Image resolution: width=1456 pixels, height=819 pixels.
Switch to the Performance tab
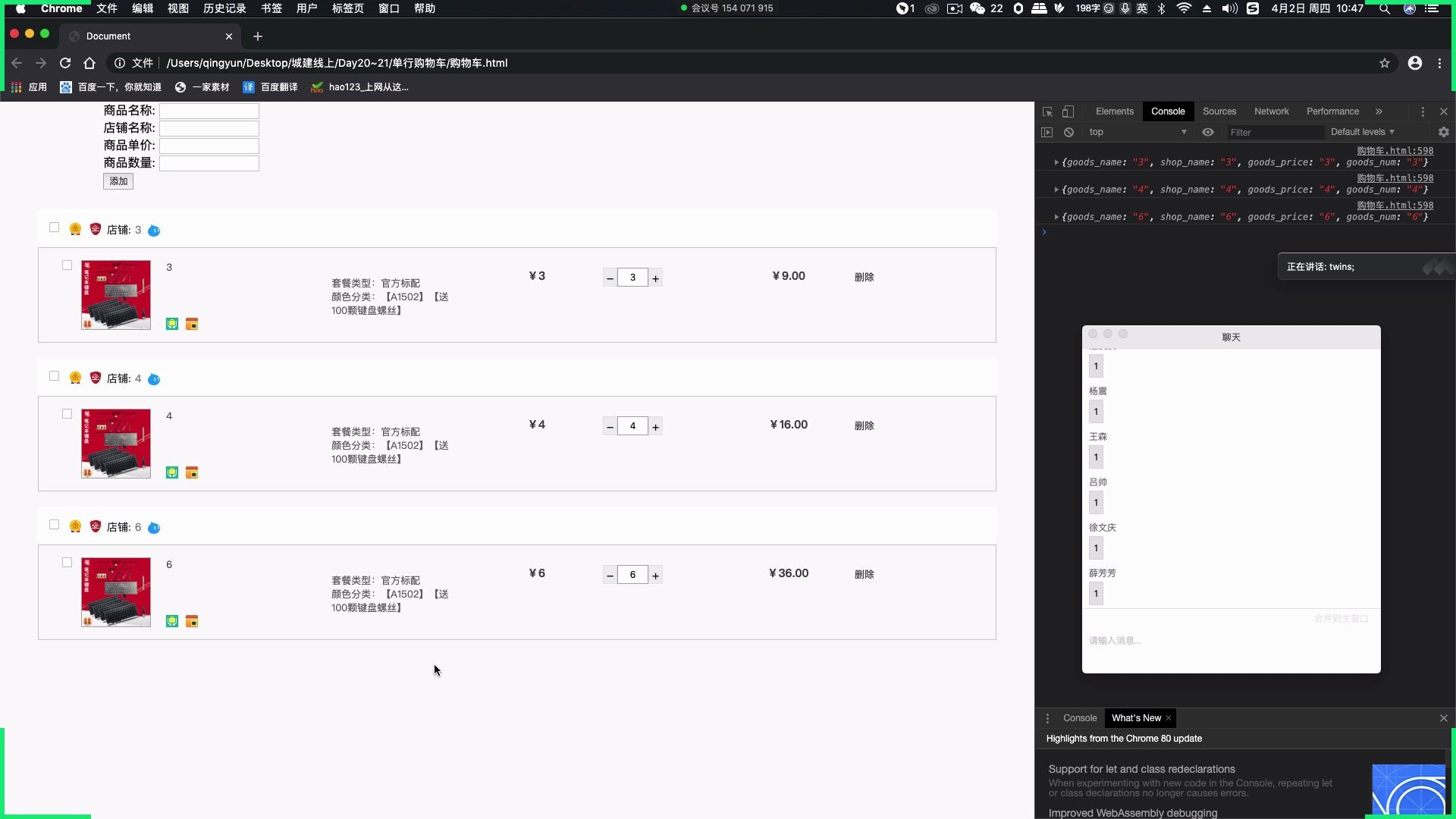[x=1332, y=111]
